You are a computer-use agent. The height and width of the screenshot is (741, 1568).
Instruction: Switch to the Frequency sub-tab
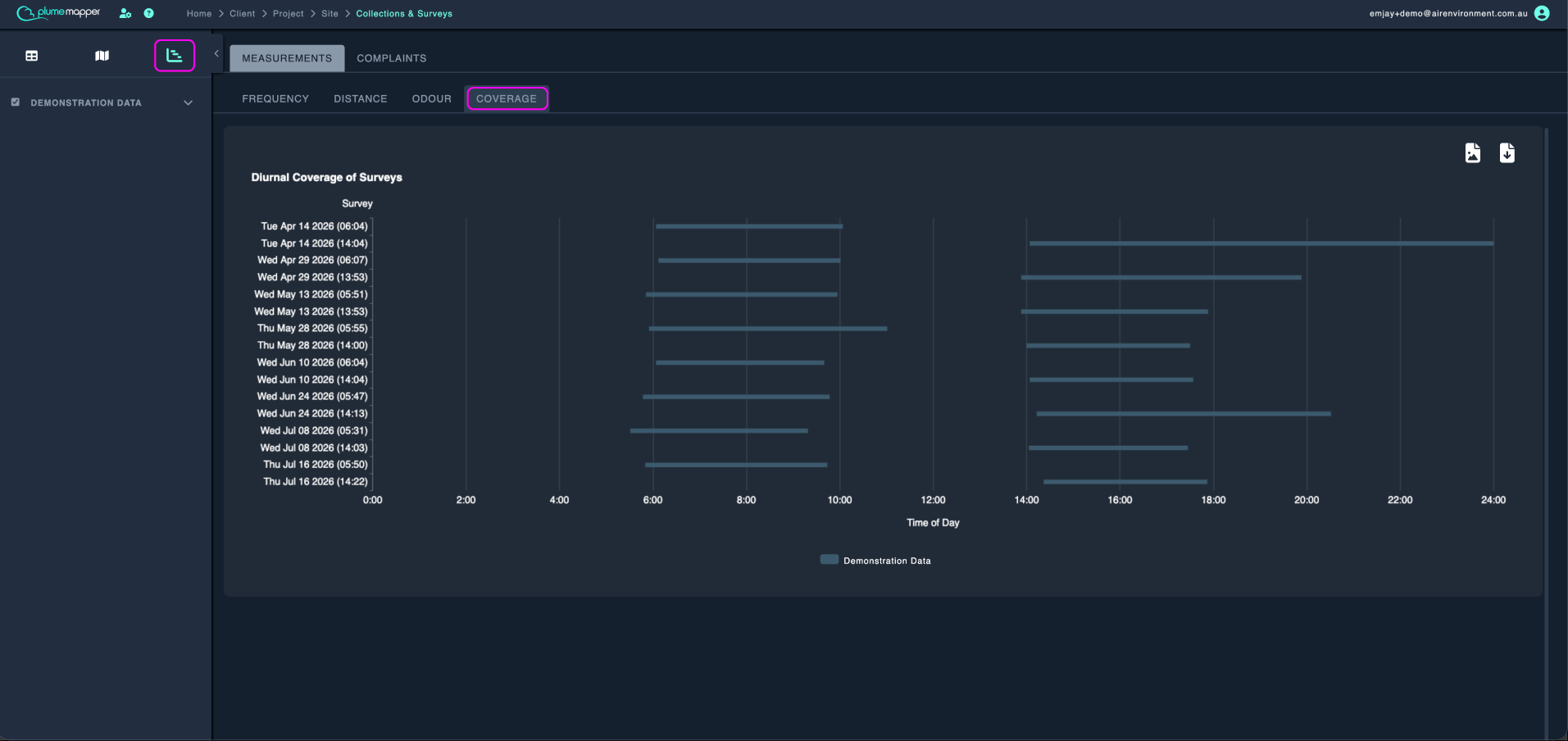click(275, 98)
